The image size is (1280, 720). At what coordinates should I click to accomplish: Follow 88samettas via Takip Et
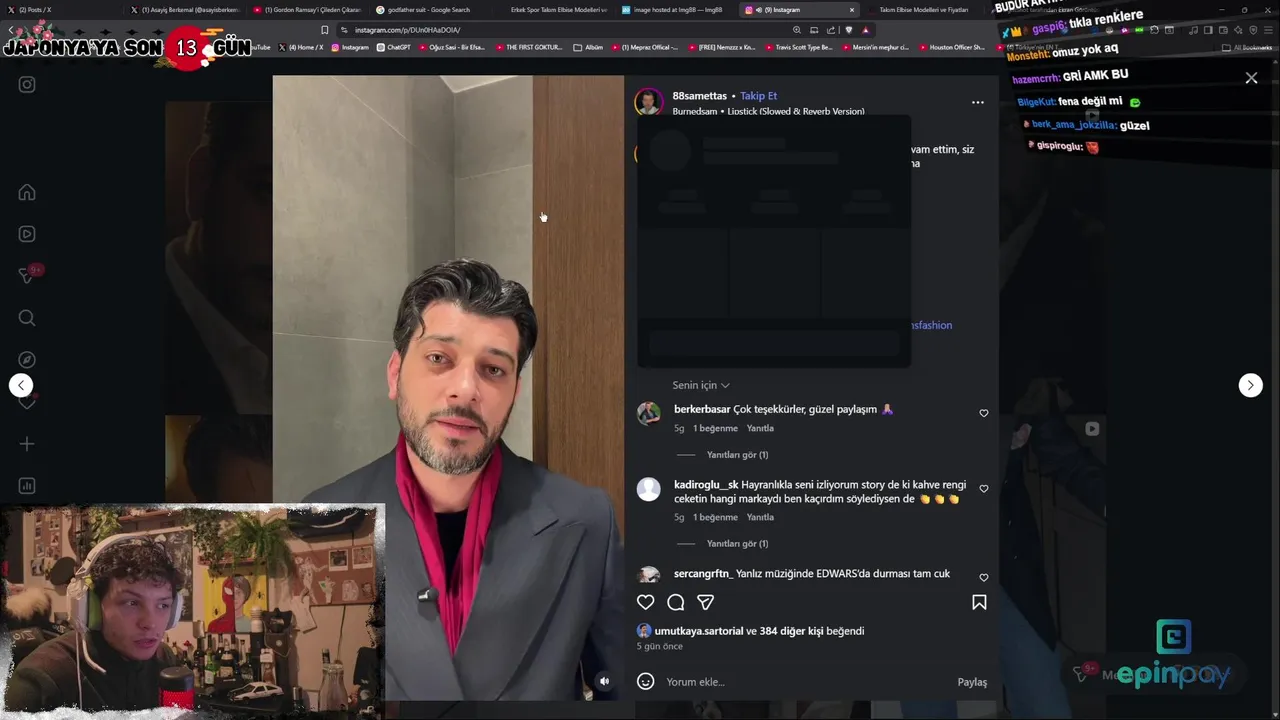coord(758,96)
